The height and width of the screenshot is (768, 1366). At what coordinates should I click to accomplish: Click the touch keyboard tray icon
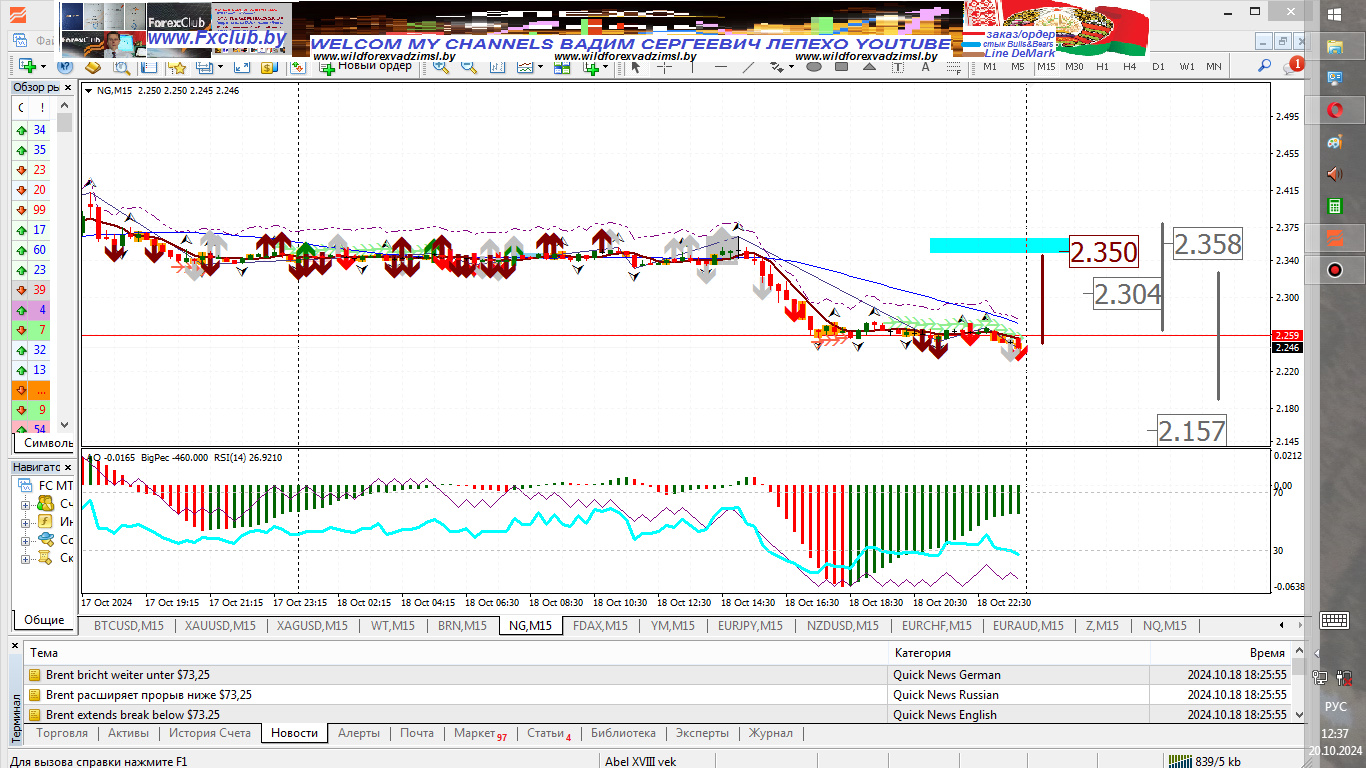1334,620
